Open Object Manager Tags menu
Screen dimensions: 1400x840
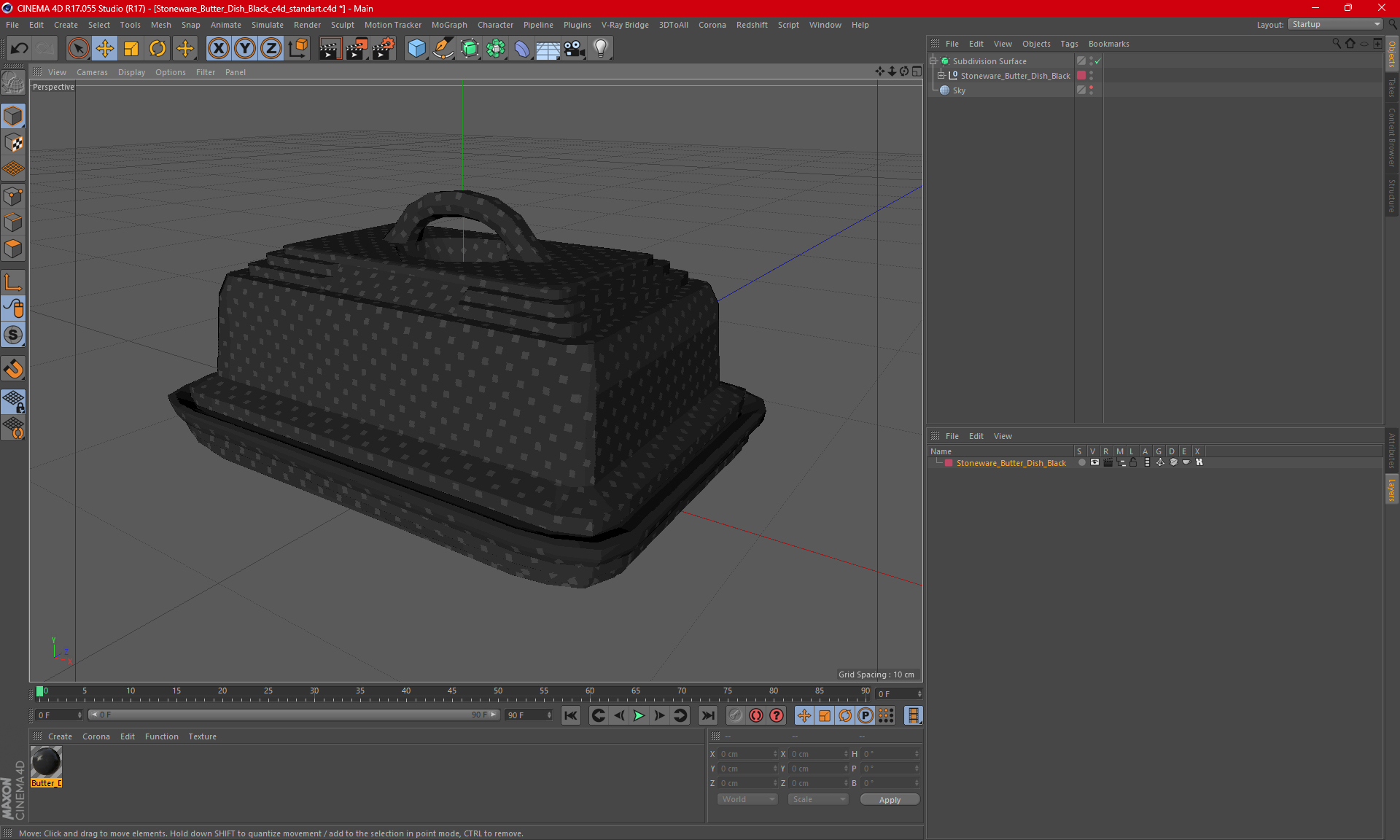pyautogui.click(x=1069, y=44)
